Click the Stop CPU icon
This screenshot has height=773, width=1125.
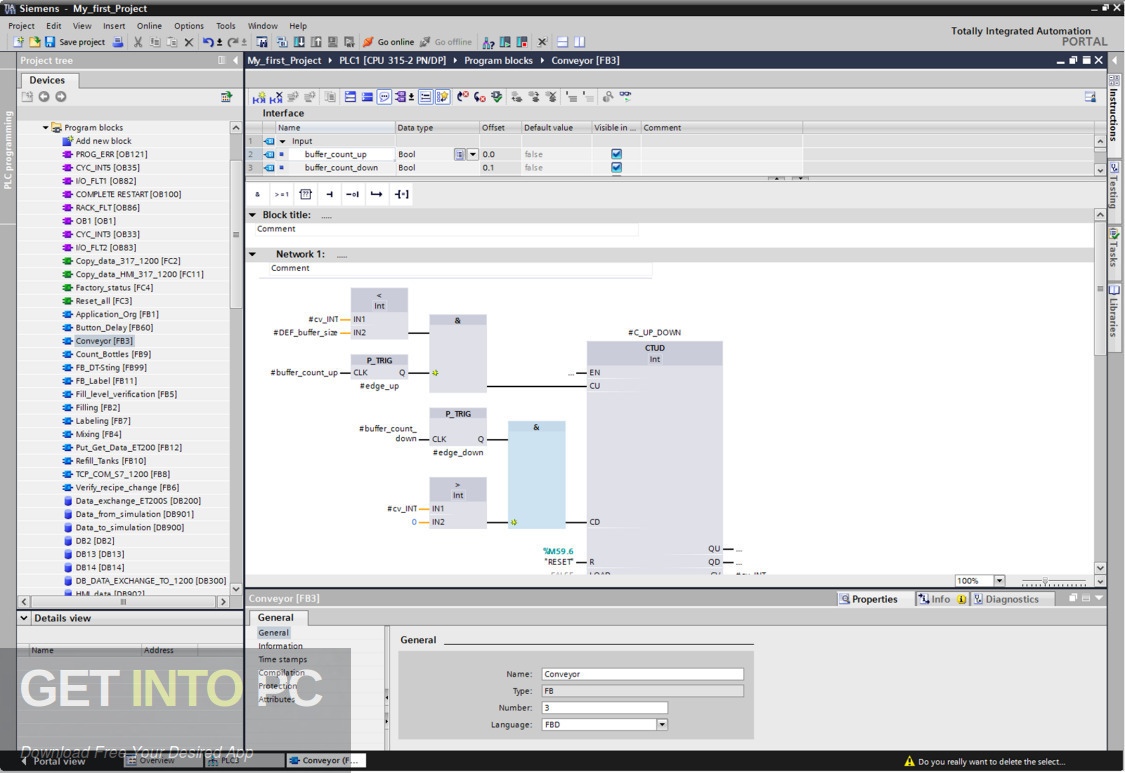click(522, 42)
